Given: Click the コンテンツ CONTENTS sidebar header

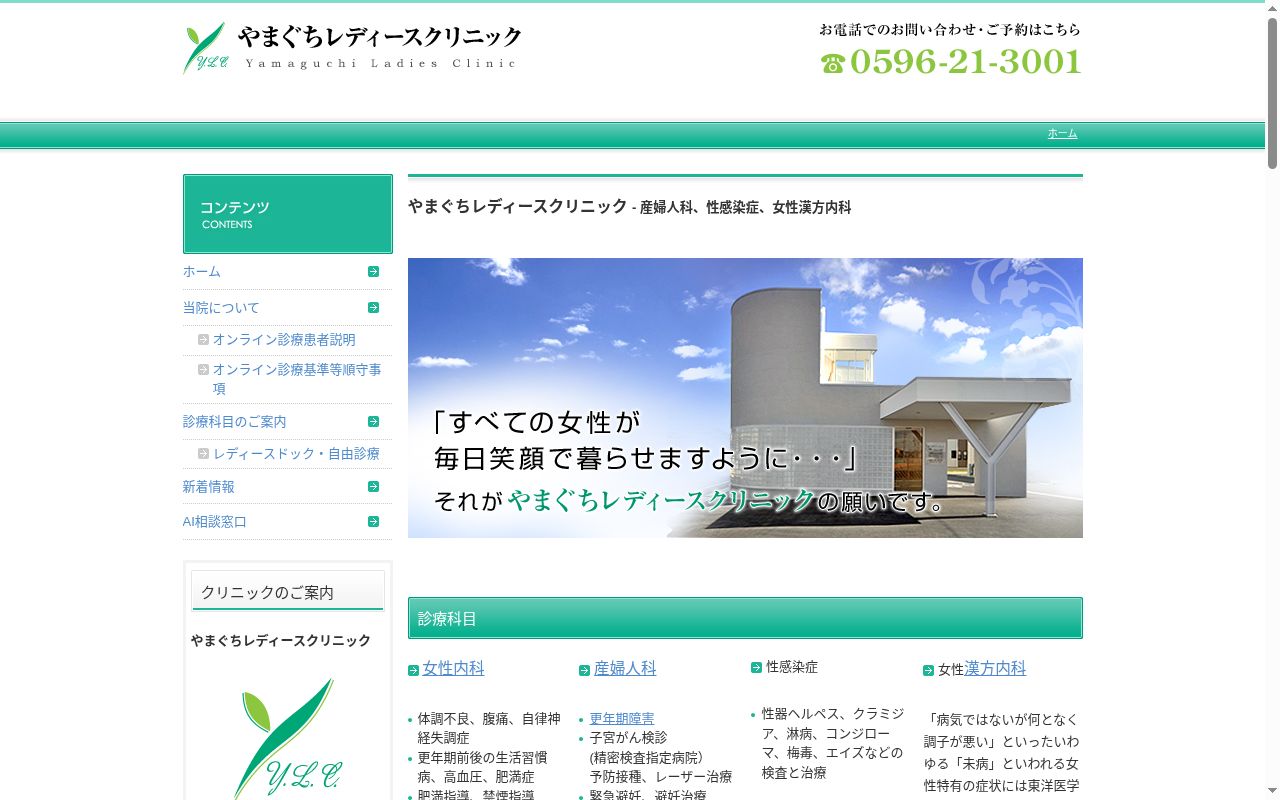Looking at the screenshot, I should click(288, 214).
